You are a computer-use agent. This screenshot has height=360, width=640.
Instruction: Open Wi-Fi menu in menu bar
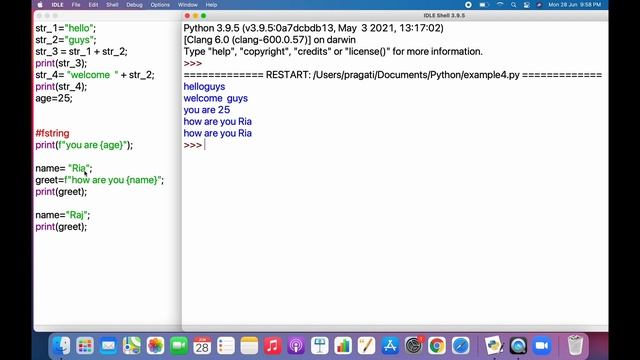point(500,5)
